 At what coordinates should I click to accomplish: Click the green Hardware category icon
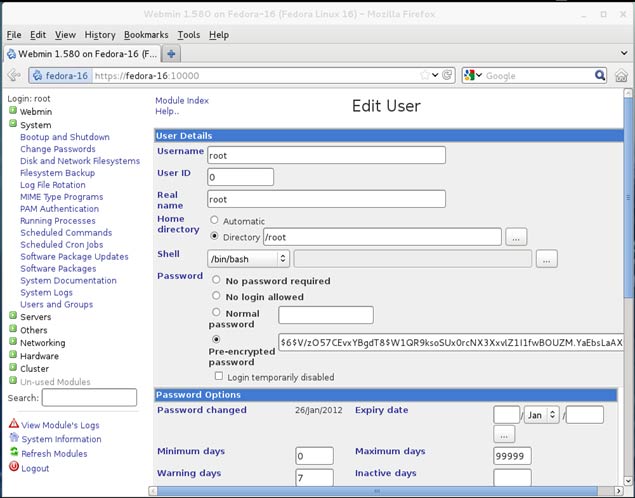click(x=13, y=355)
